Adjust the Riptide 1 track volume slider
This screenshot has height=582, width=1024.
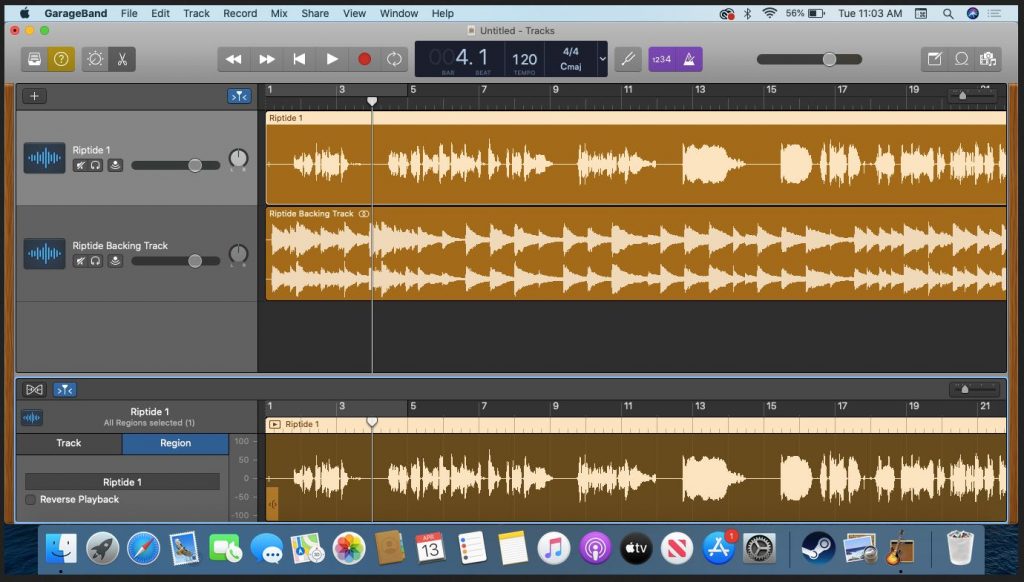195,165
